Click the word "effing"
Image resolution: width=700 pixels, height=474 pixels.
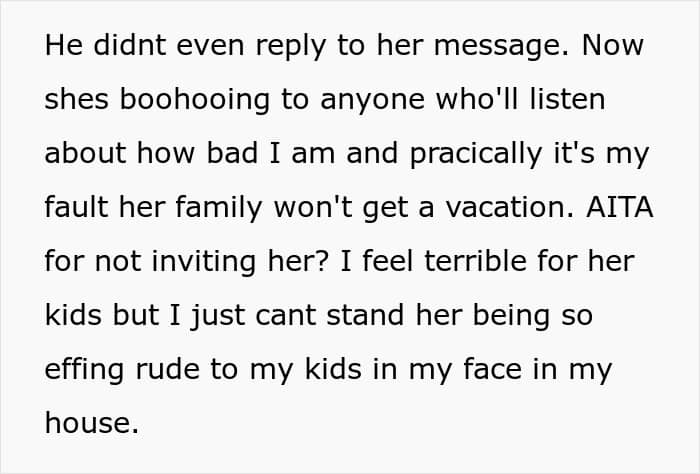[x=84, y=370]
